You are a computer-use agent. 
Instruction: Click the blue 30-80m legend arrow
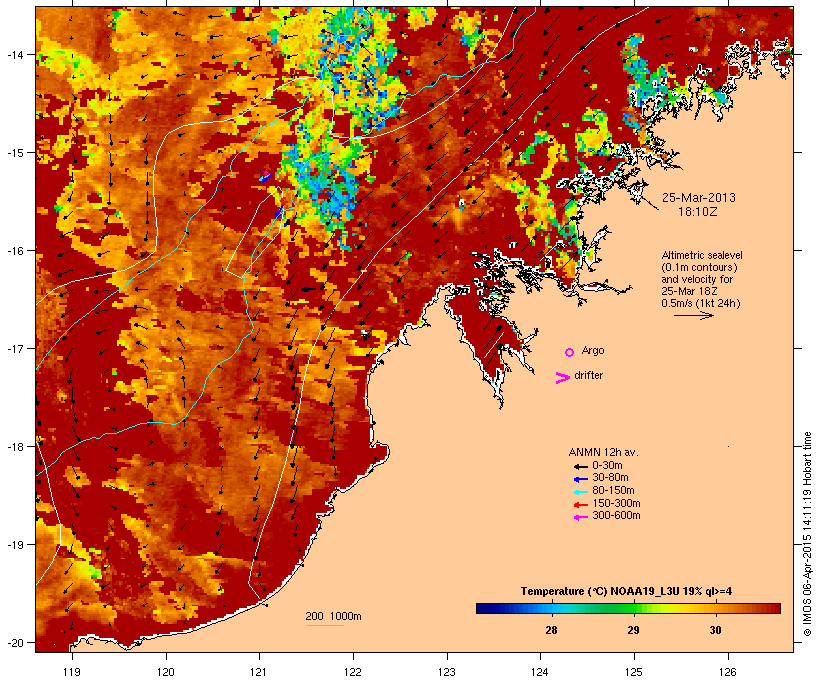pos(580,479)
